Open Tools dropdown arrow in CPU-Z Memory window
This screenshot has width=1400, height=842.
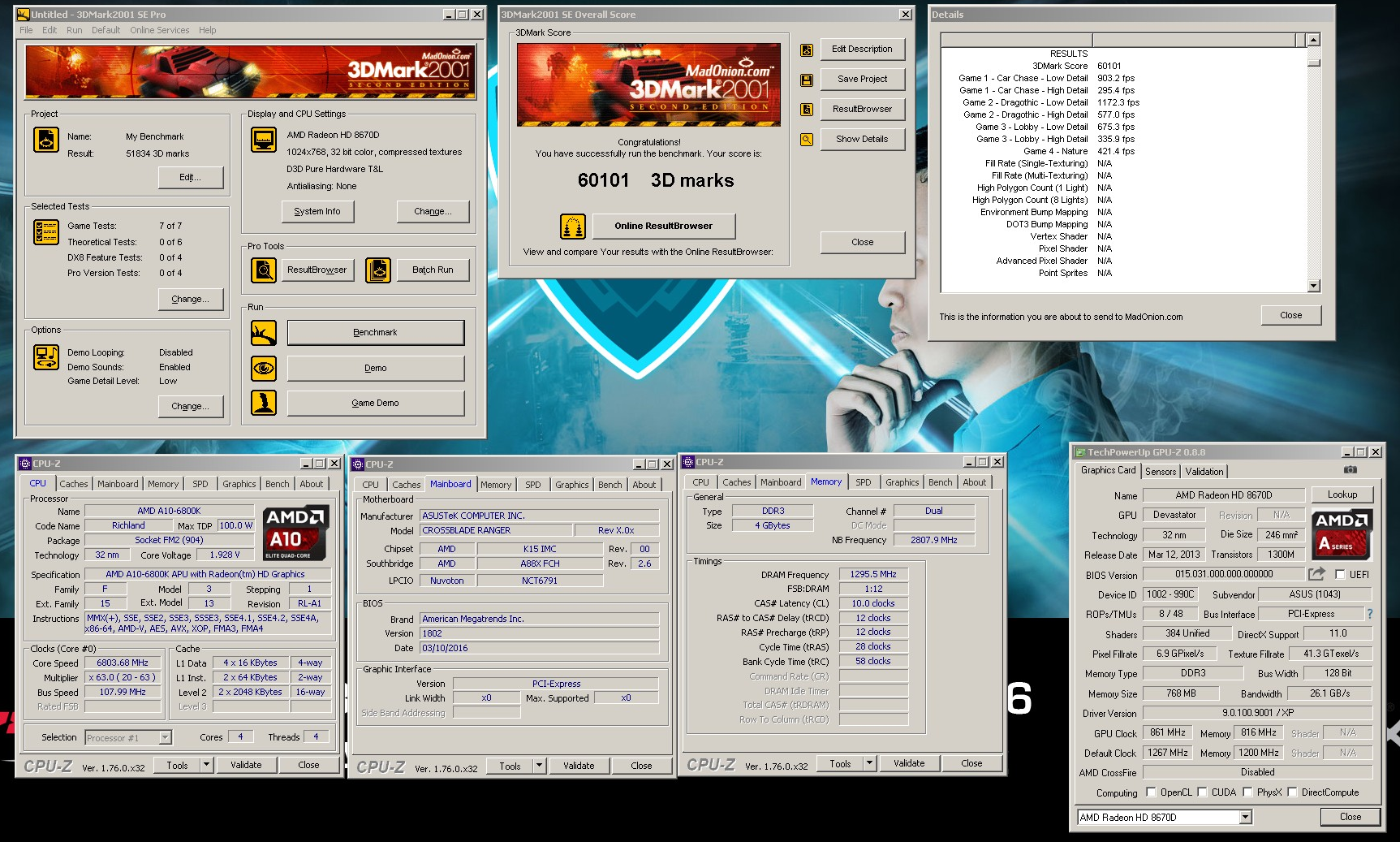(x=869, y=763)
